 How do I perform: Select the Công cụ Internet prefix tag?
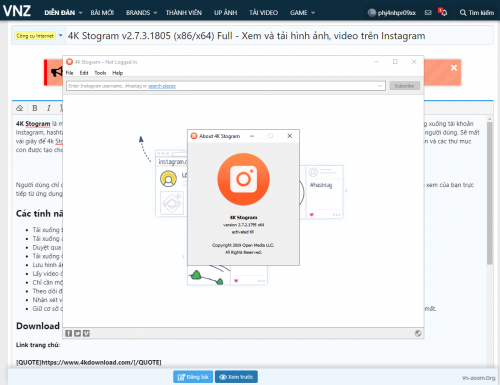pos(35,36)
